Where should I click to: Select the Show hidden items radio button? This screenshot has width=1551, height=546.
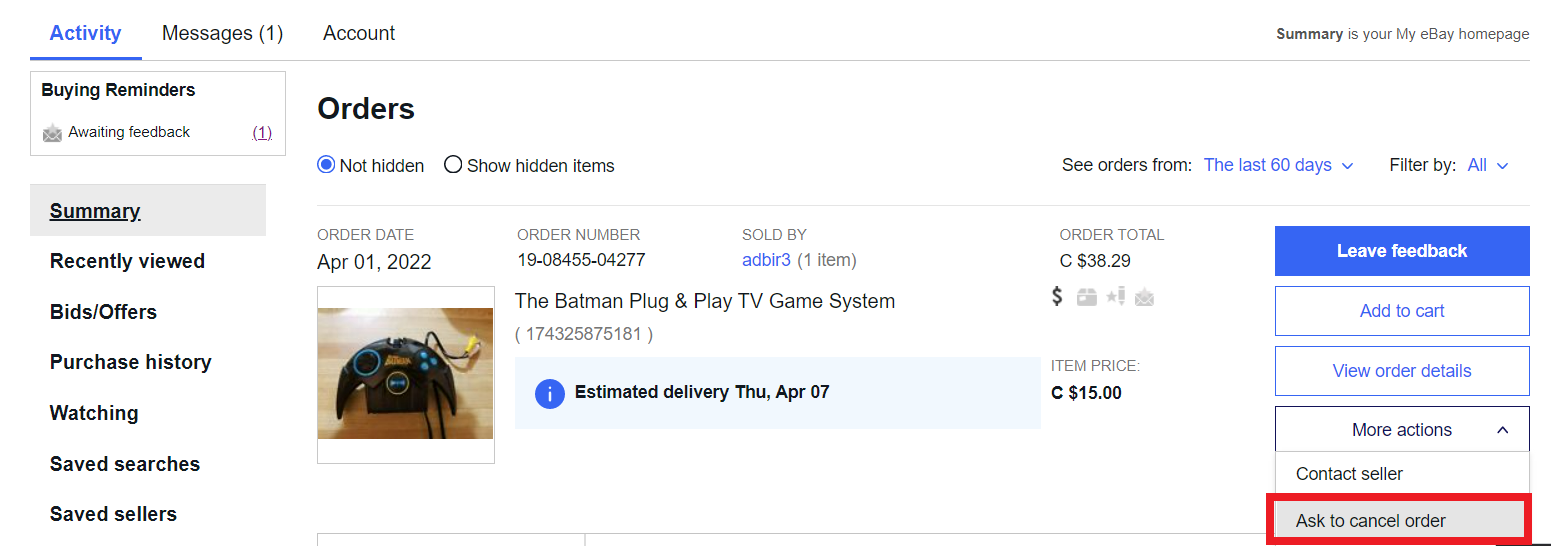pyautogui.click(x=453, y=165)
